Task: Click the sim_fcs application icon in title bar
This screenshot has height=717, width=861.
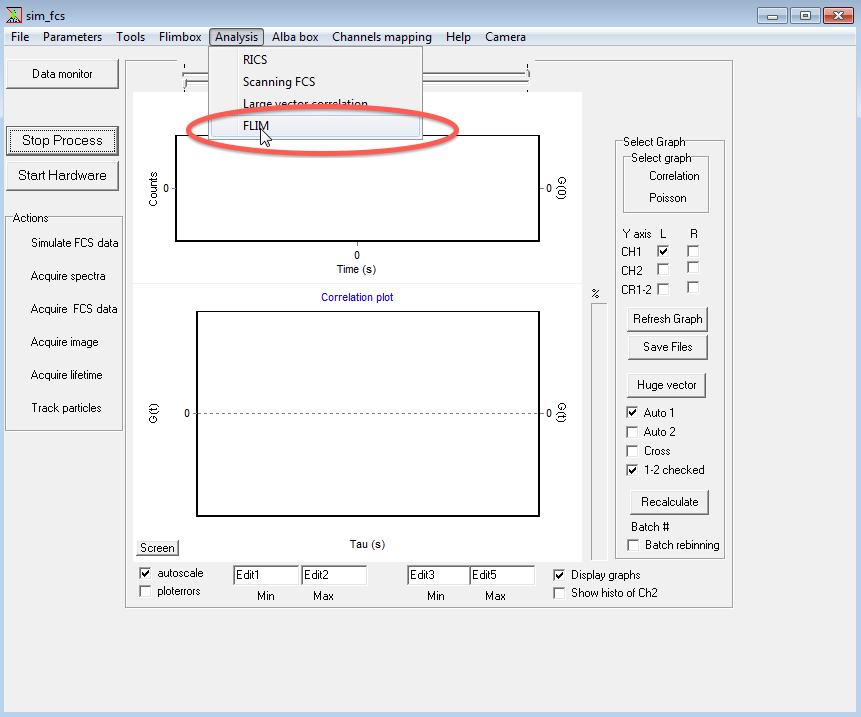Action: [x=13, y=15]
